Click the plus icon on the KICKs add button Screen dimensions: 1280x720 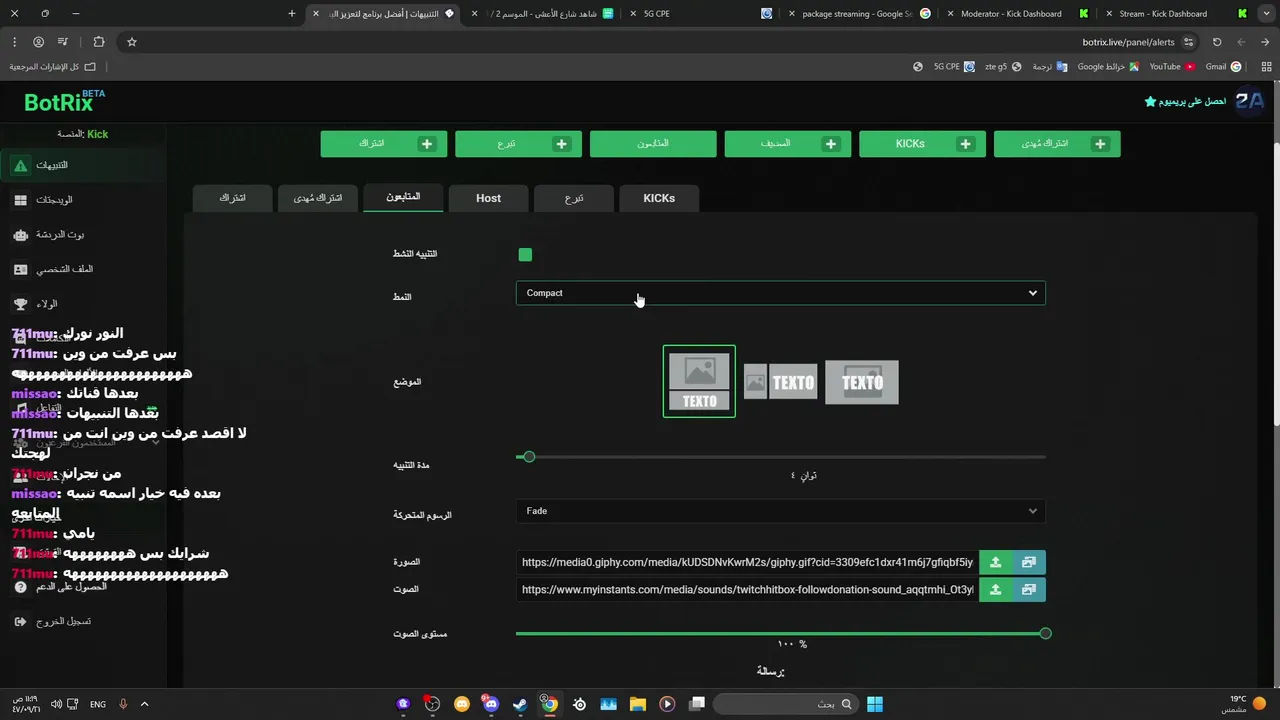965,144
